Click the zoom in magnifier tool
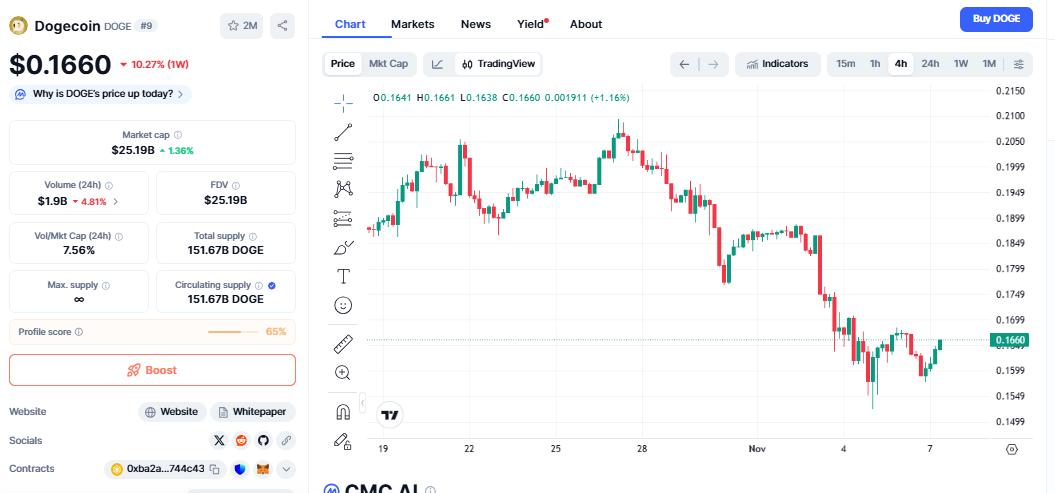The image size is (1055, 493). 343,373
